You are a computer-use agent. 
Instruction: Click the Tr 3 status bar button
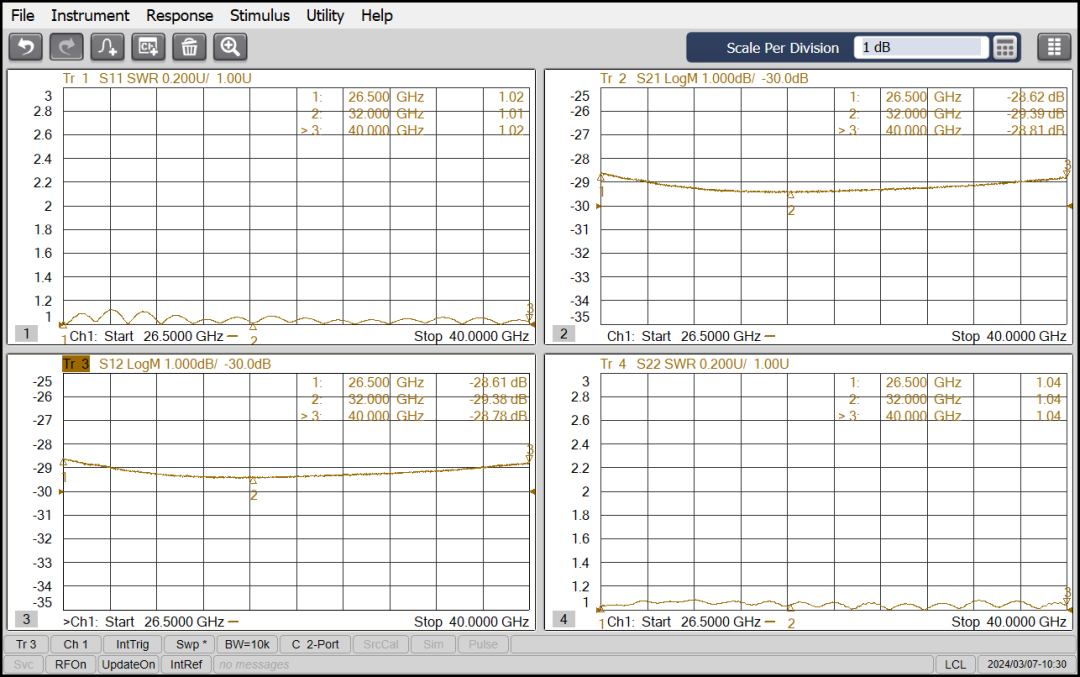point(26,645)
